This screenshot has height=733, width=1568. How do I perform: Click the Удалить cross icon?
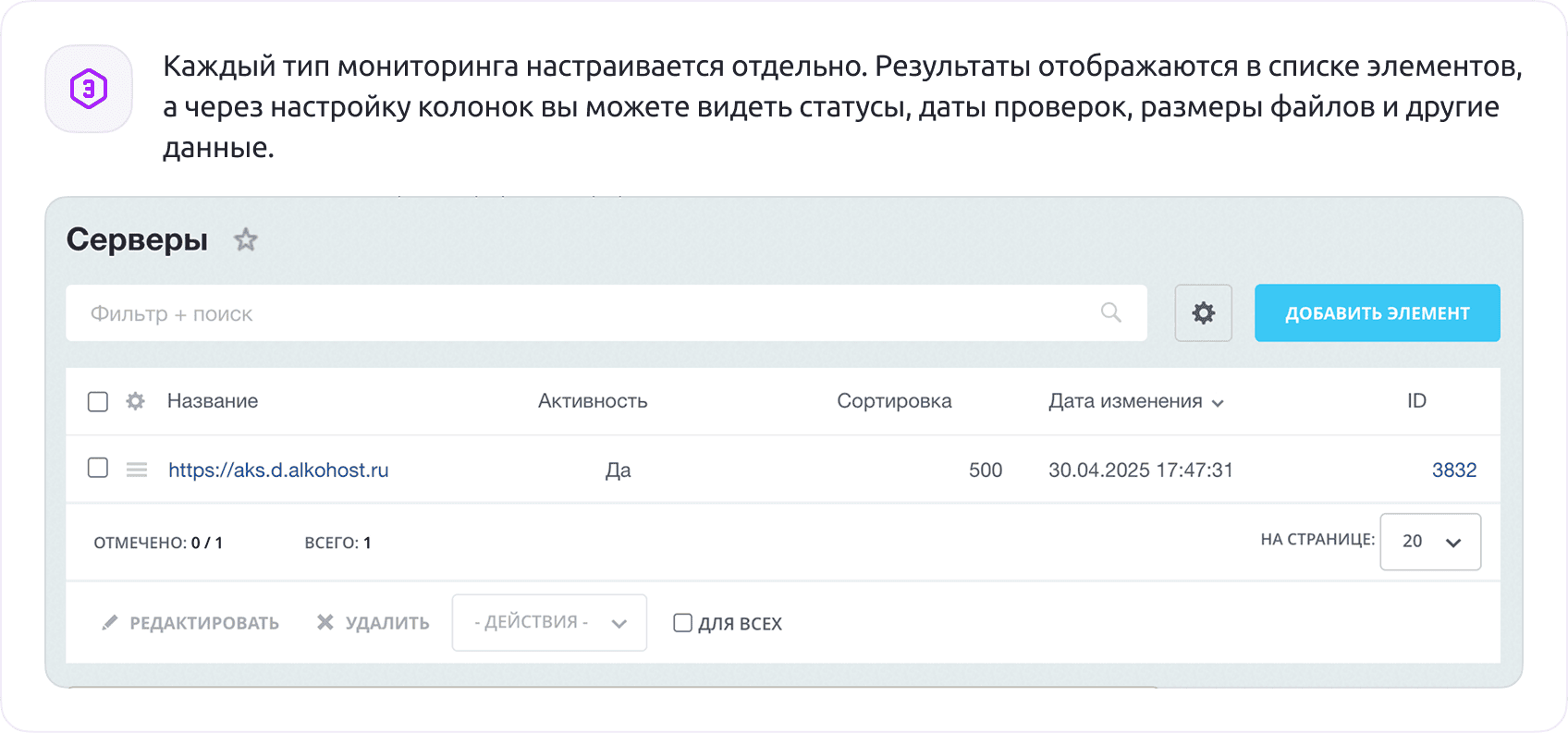[325, 622]
